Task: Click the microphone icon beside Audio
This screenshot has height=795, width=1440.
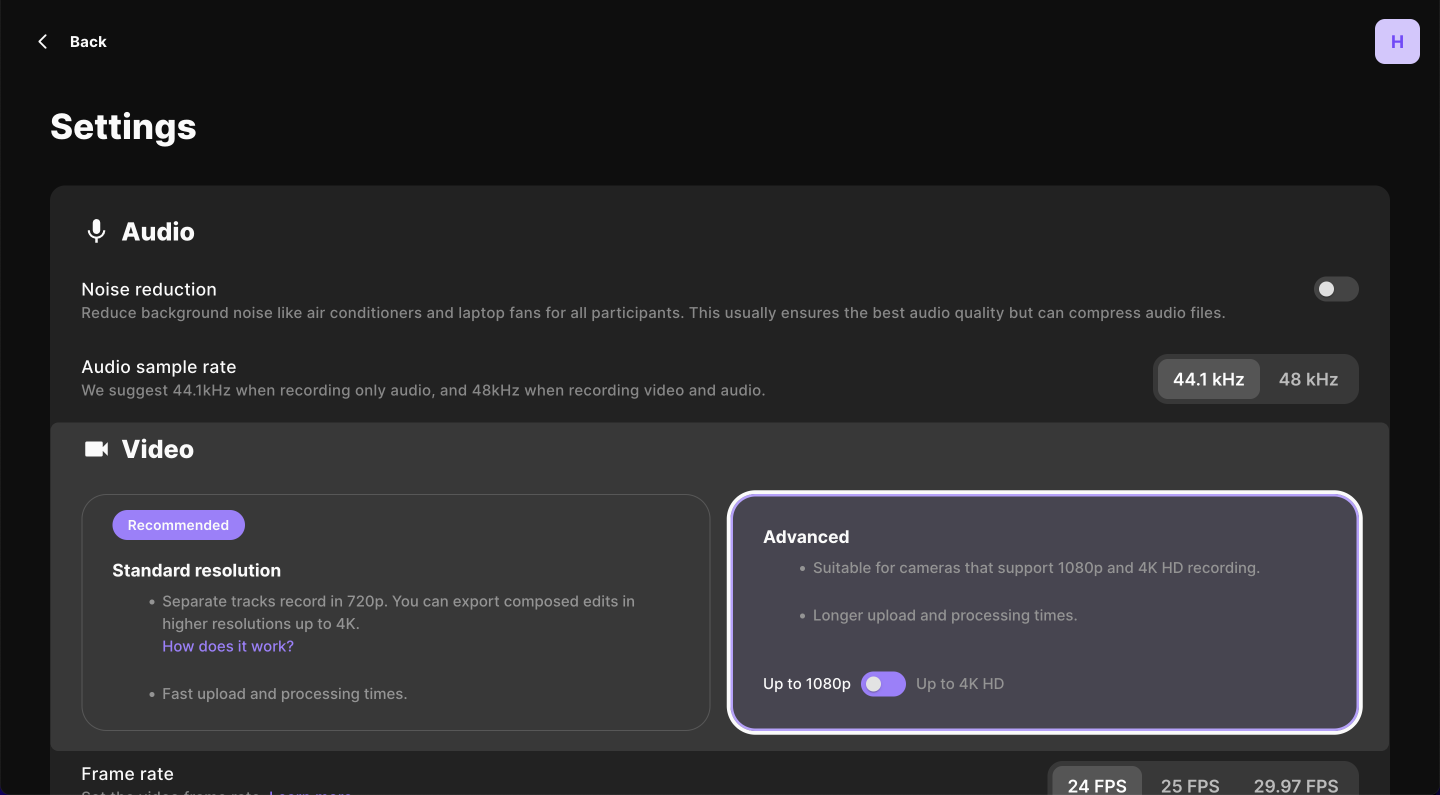Action: point(96,231)
